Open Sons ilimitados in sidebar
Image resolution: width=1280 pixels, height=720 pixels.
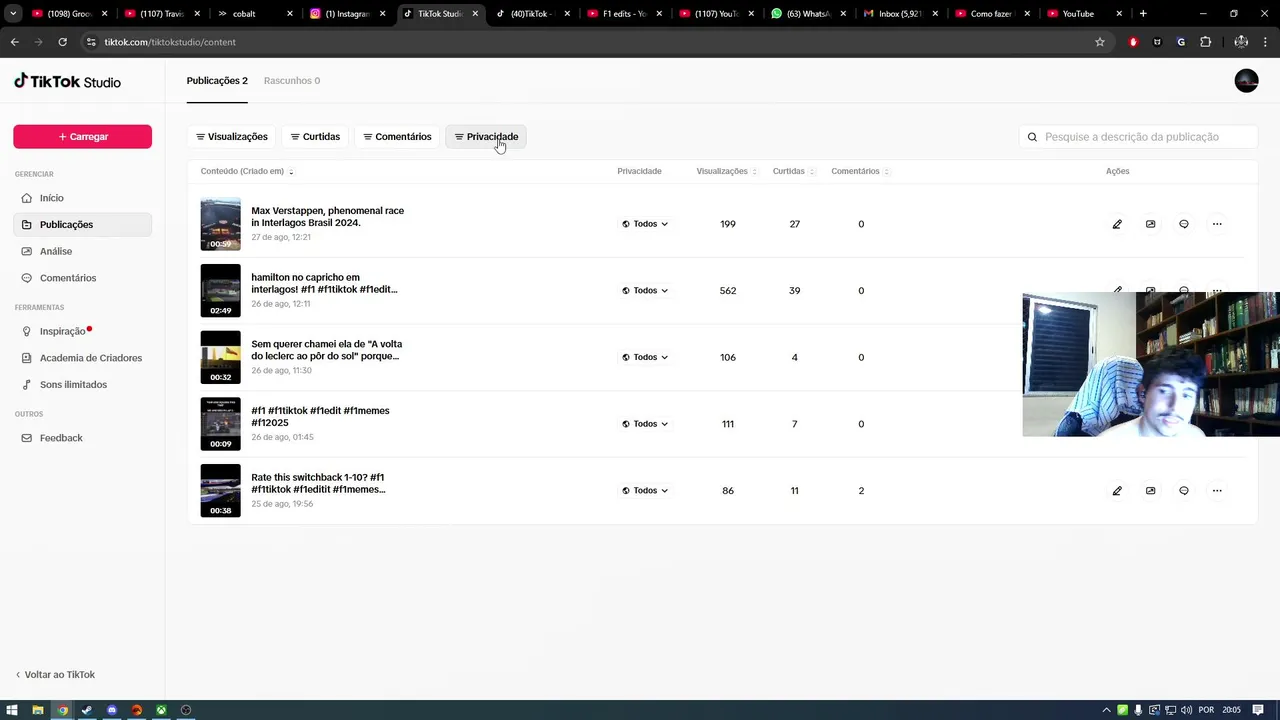[x=82, y=385]
